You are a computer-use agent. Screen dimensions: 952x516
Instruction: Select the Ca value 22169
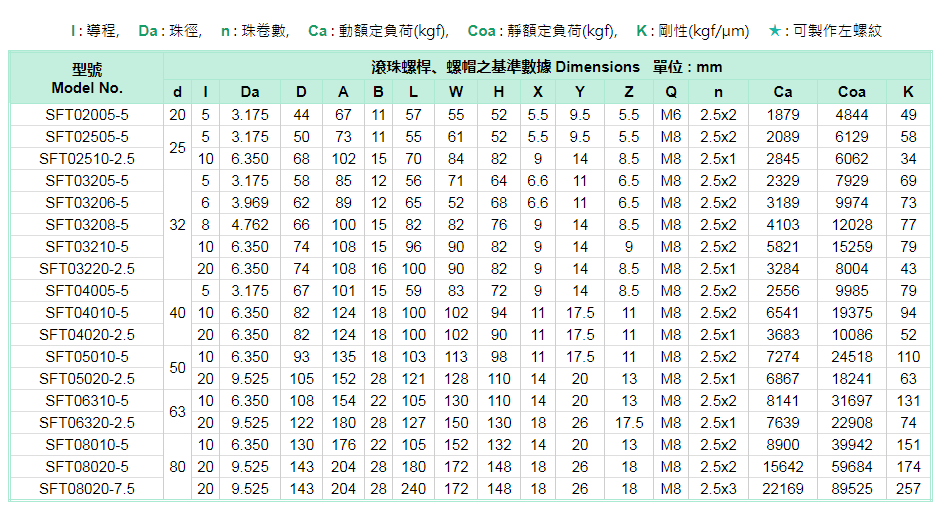pos(783,489)
